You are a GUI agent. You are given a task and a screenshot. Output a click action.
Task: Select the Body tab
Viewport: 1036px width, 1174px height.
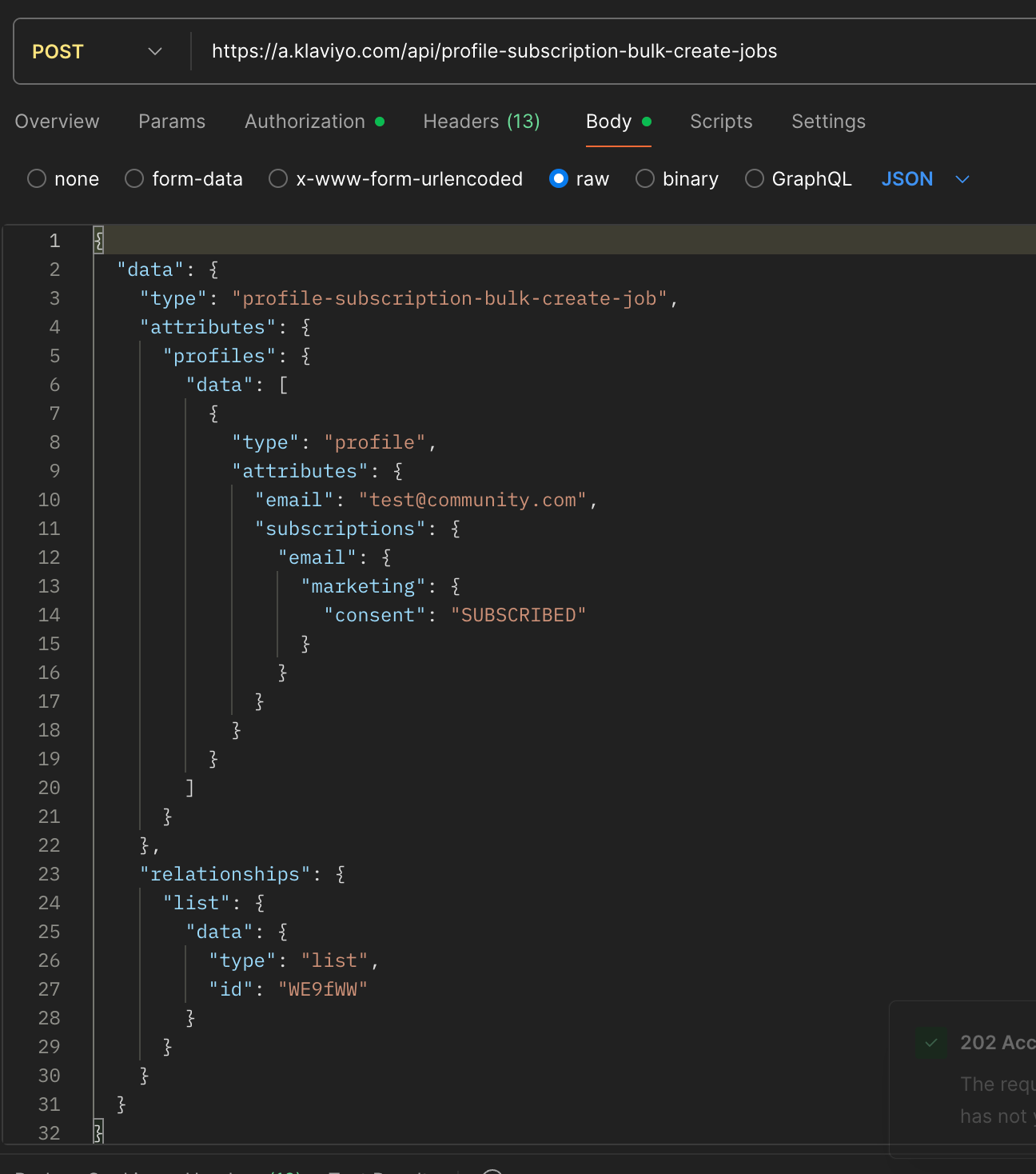pos(618,122)
